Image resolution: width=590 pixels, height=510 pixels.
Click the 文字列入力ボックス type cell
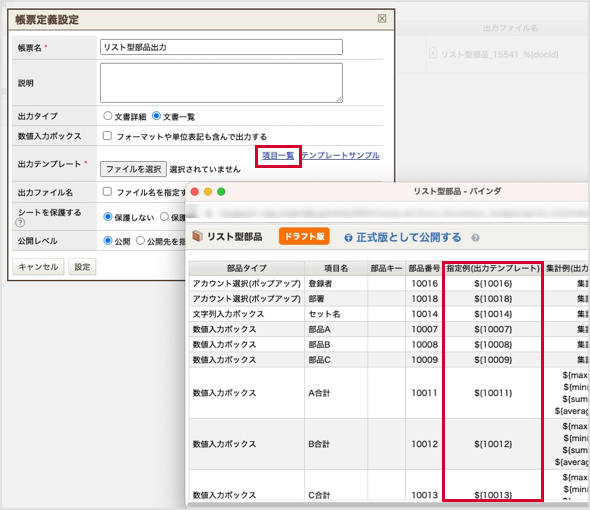[x=246, y=314]
